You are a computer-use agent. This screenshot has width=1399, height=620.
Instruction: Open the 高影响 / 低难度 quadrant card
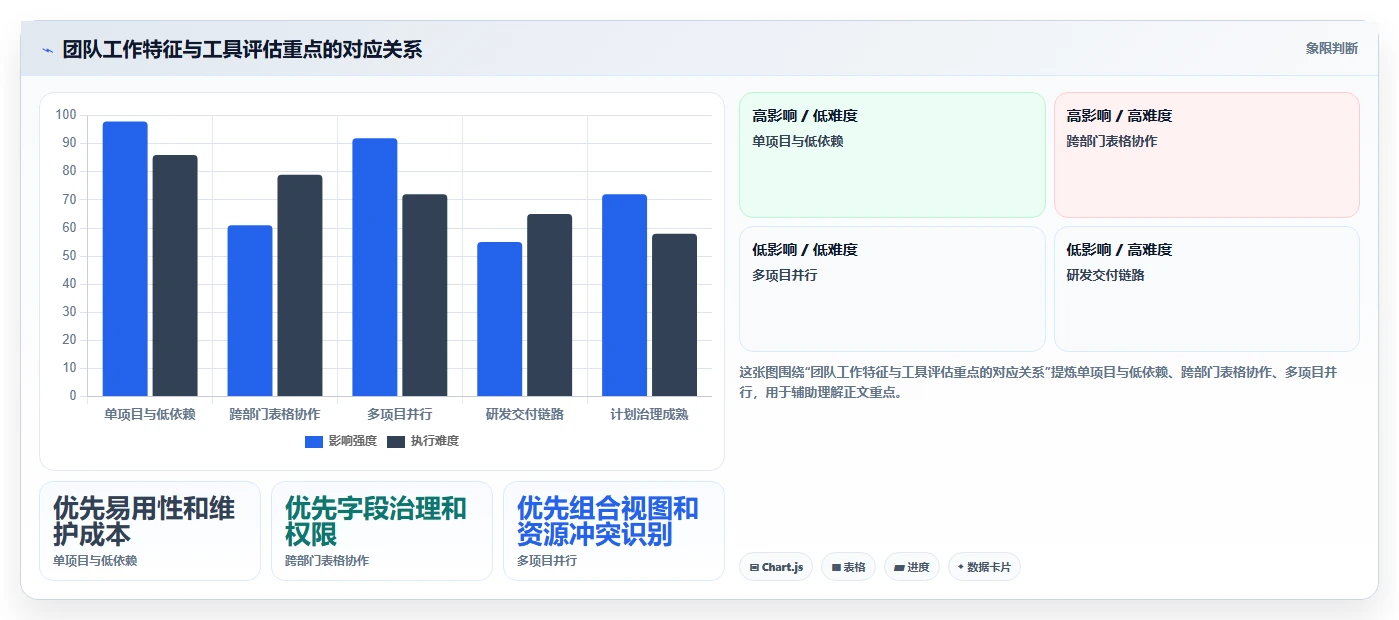pos(892,155)
